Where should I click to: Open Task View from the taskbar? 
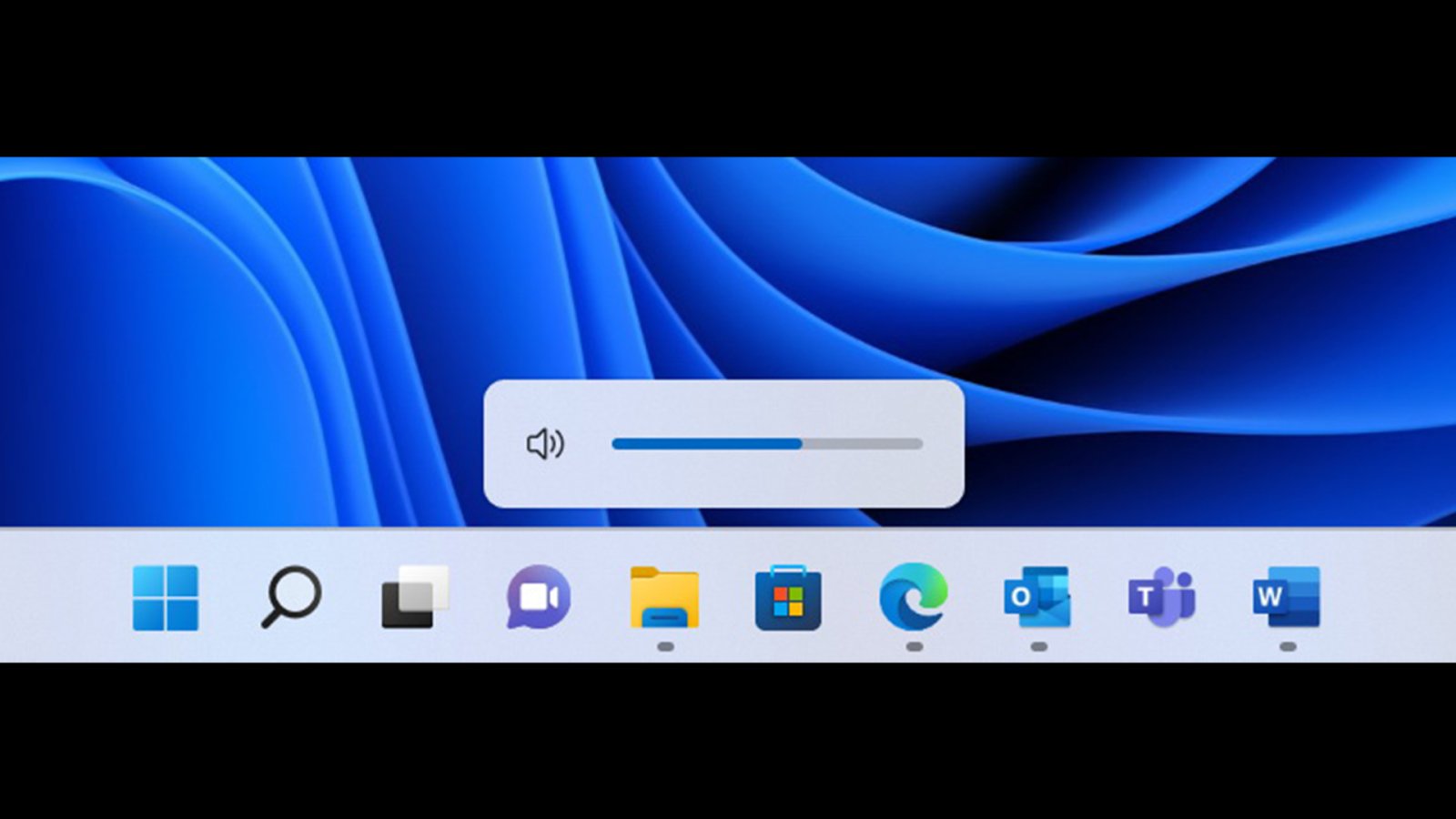[x=415, y=597]
